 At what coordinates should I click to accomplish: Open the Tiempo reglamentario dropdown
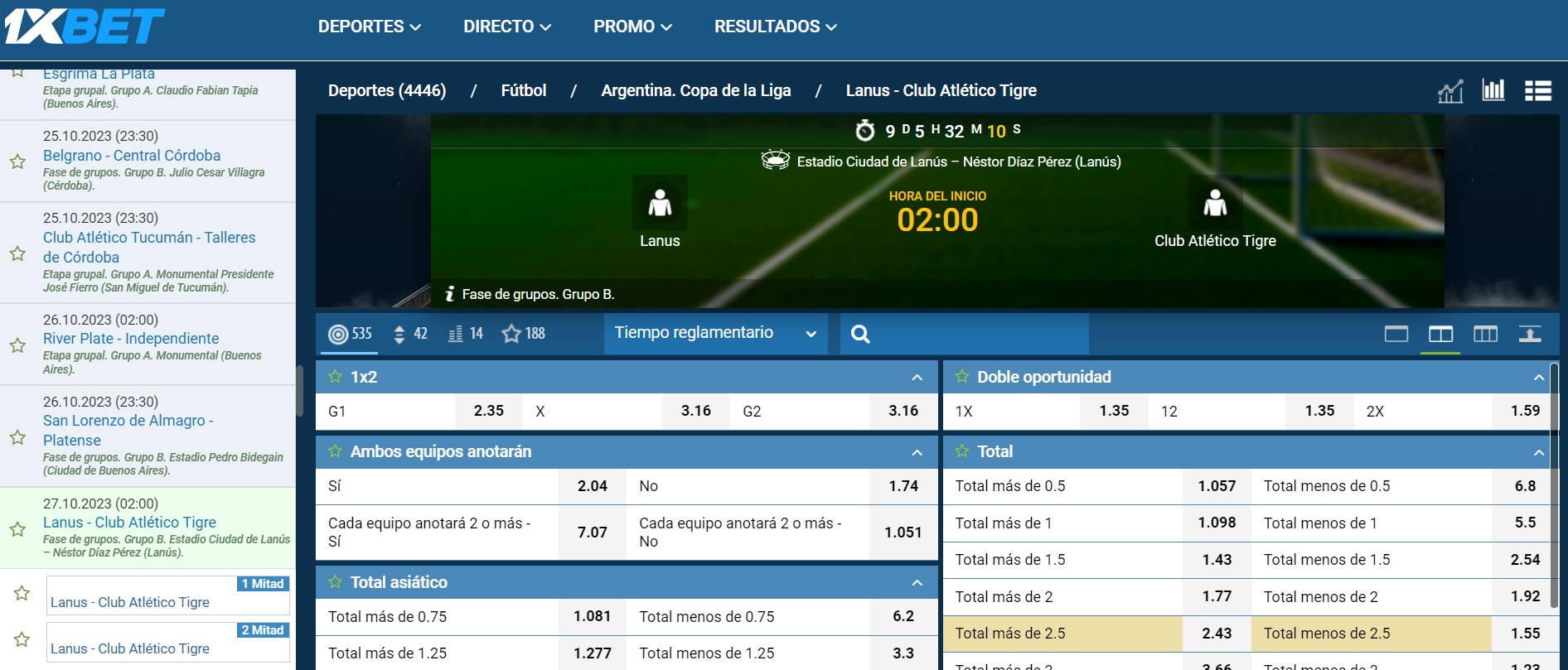tap(715, 333)
